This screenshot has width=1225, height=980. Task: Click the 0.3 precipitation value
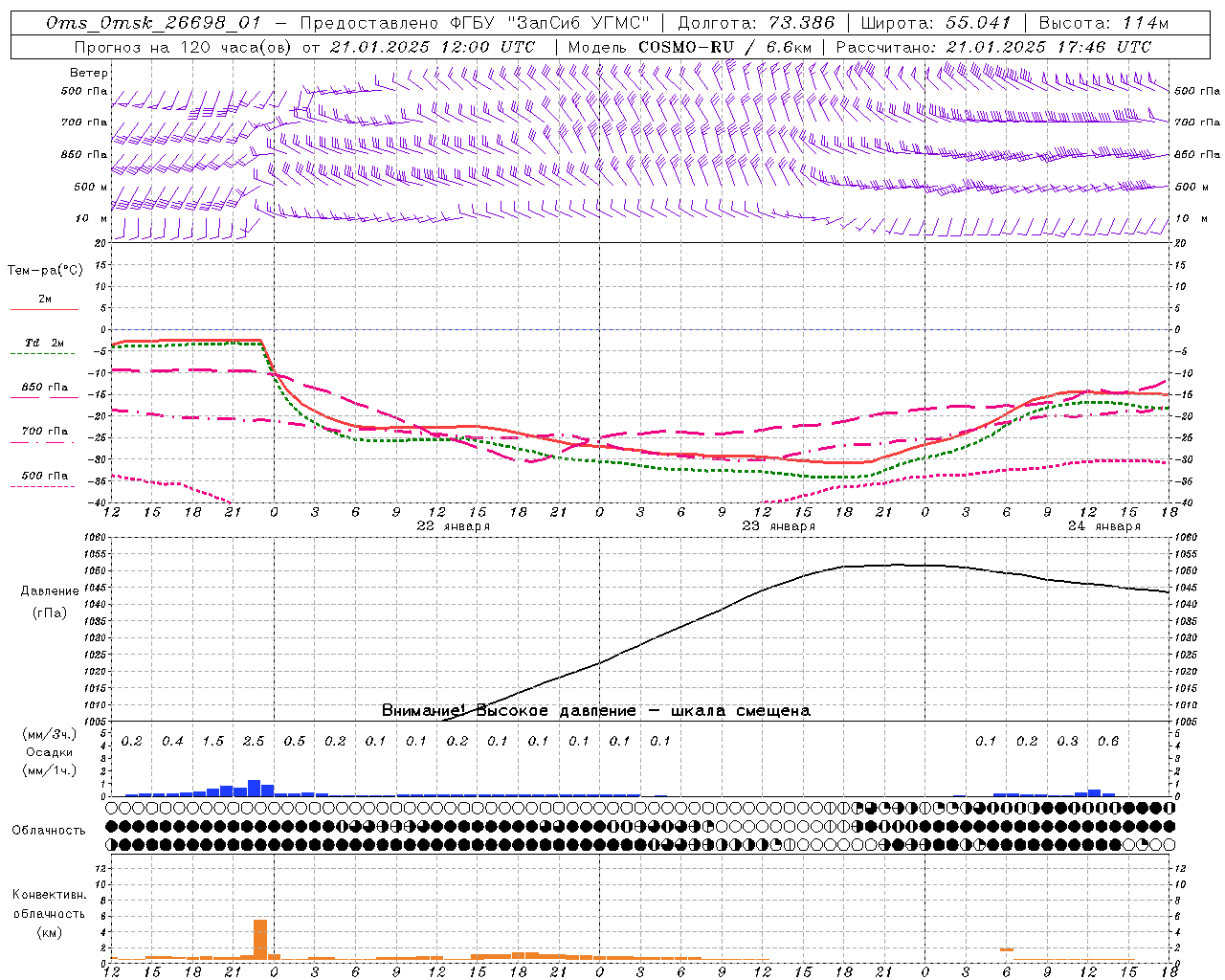[x=1068, y=742]
